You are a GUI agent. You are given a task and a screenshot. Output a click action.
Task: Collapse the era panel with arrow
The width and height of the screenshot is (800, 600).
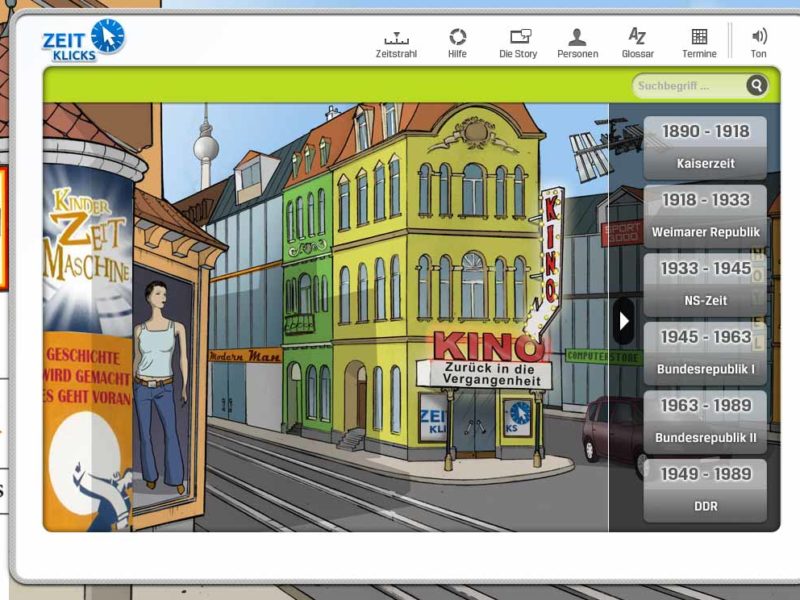pos(623,321)
